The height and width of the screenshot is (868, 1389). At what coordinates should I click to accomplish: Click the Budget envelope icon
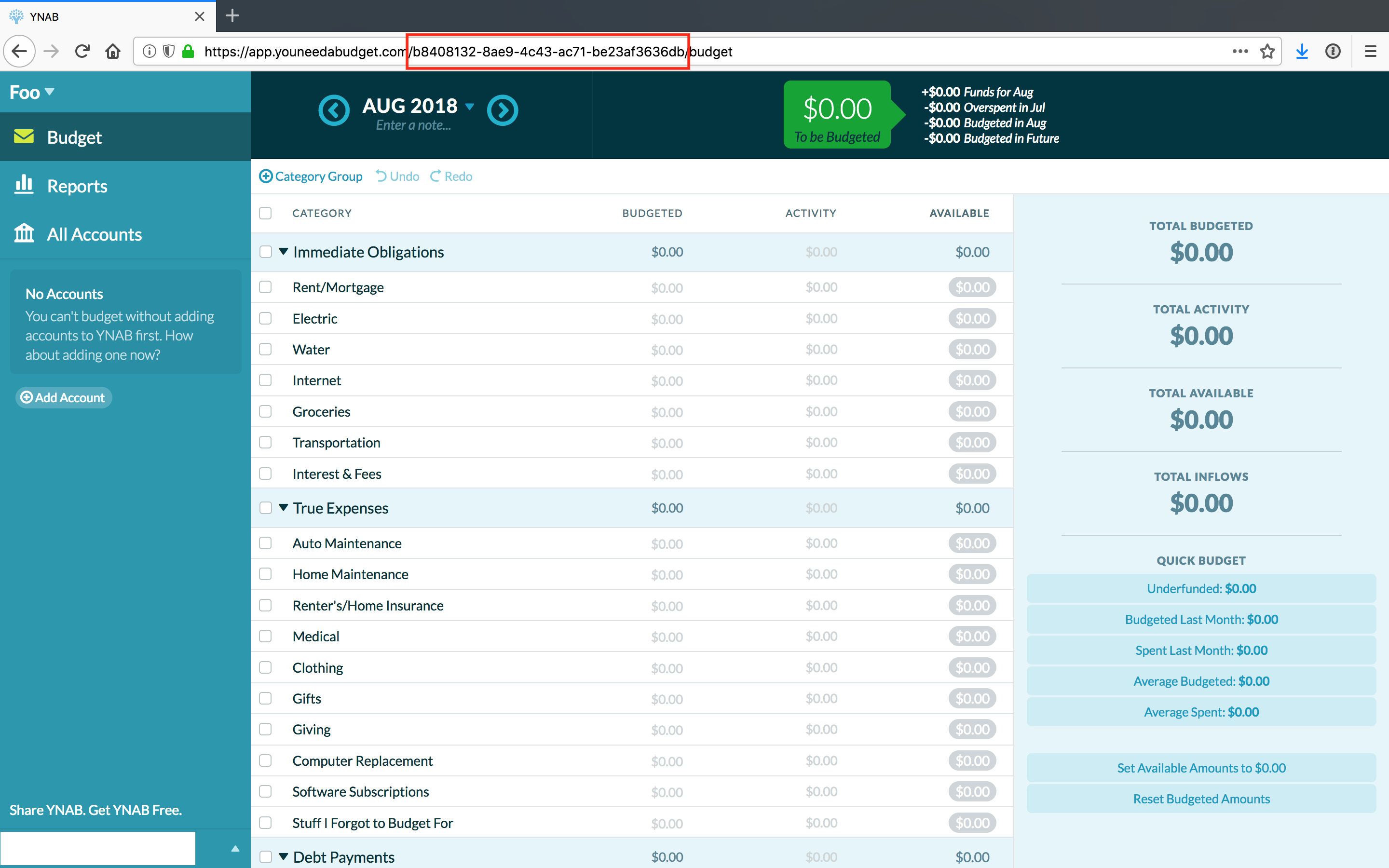coord(24,136)
